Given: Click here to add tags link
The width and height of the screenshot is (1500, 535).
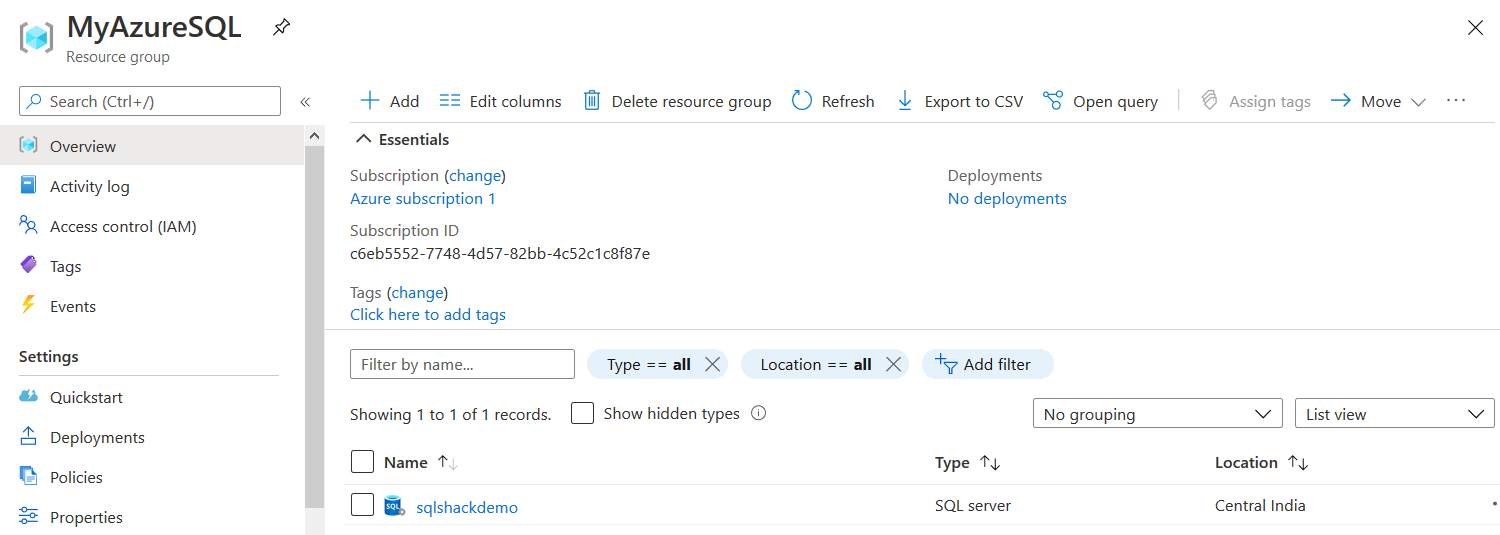Looking at the screenshot, I should point(427,314).
